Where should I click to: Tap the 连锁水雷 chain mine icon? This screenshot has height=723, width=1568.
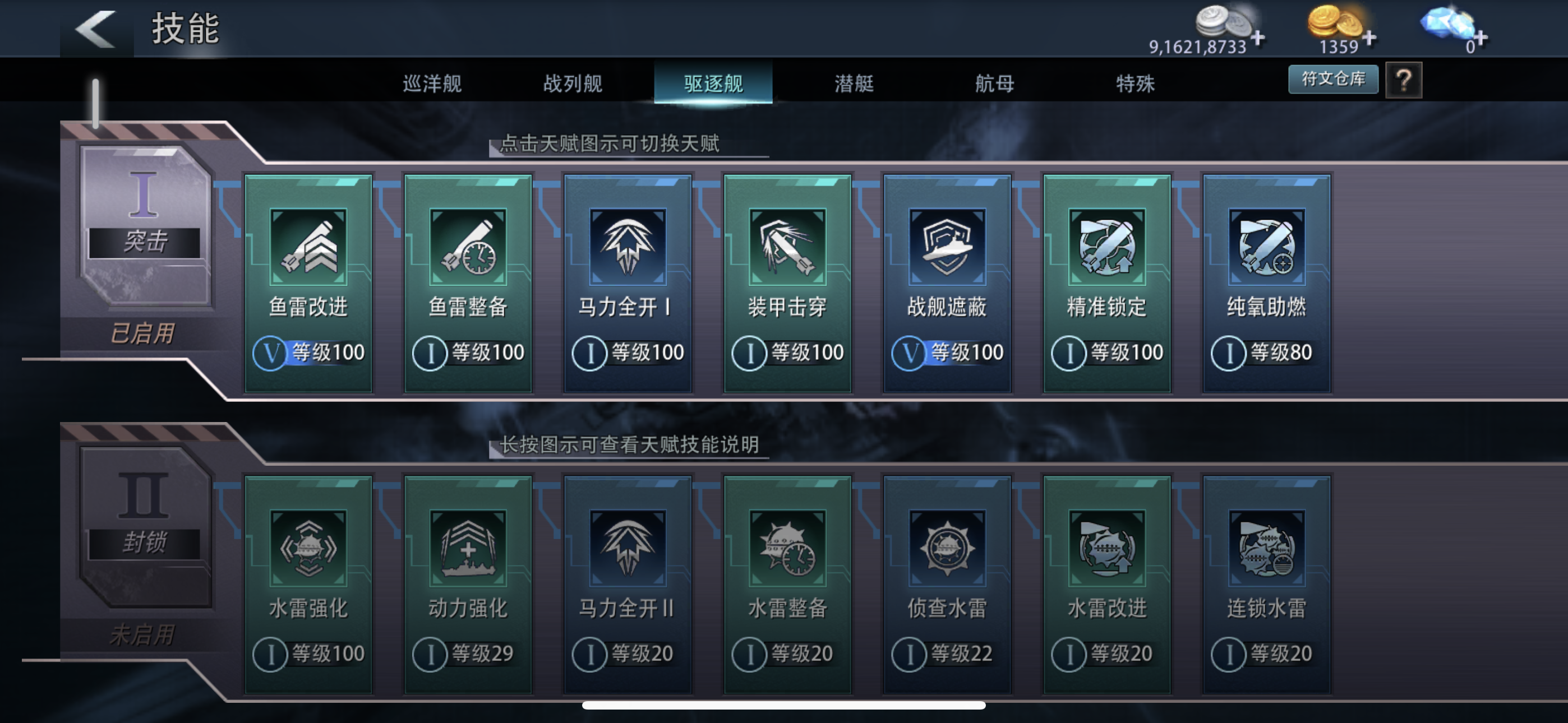pyautogui.click(x=1267, y=548)
